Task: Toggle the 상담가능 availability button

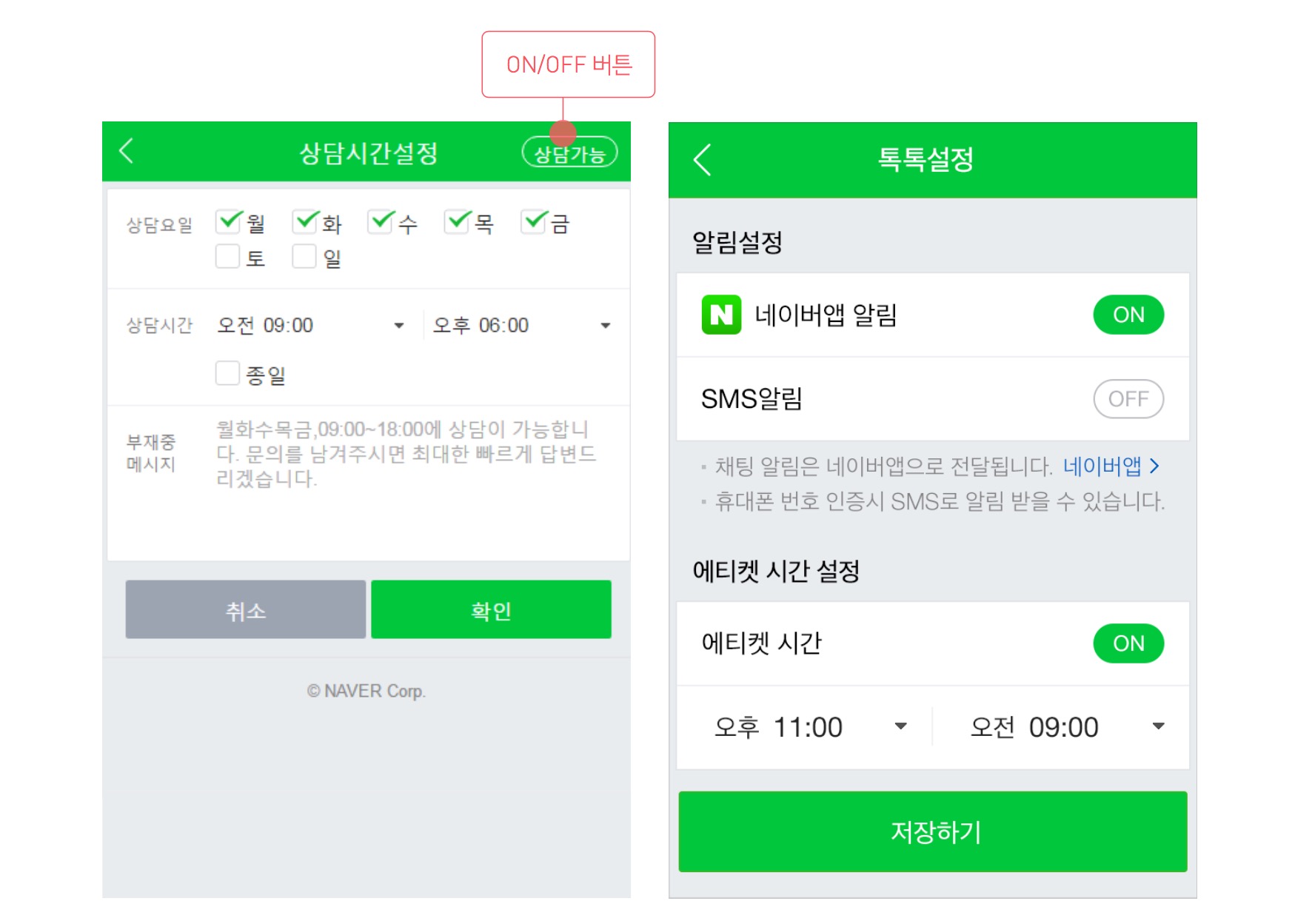Action: [x=569, y=153]
